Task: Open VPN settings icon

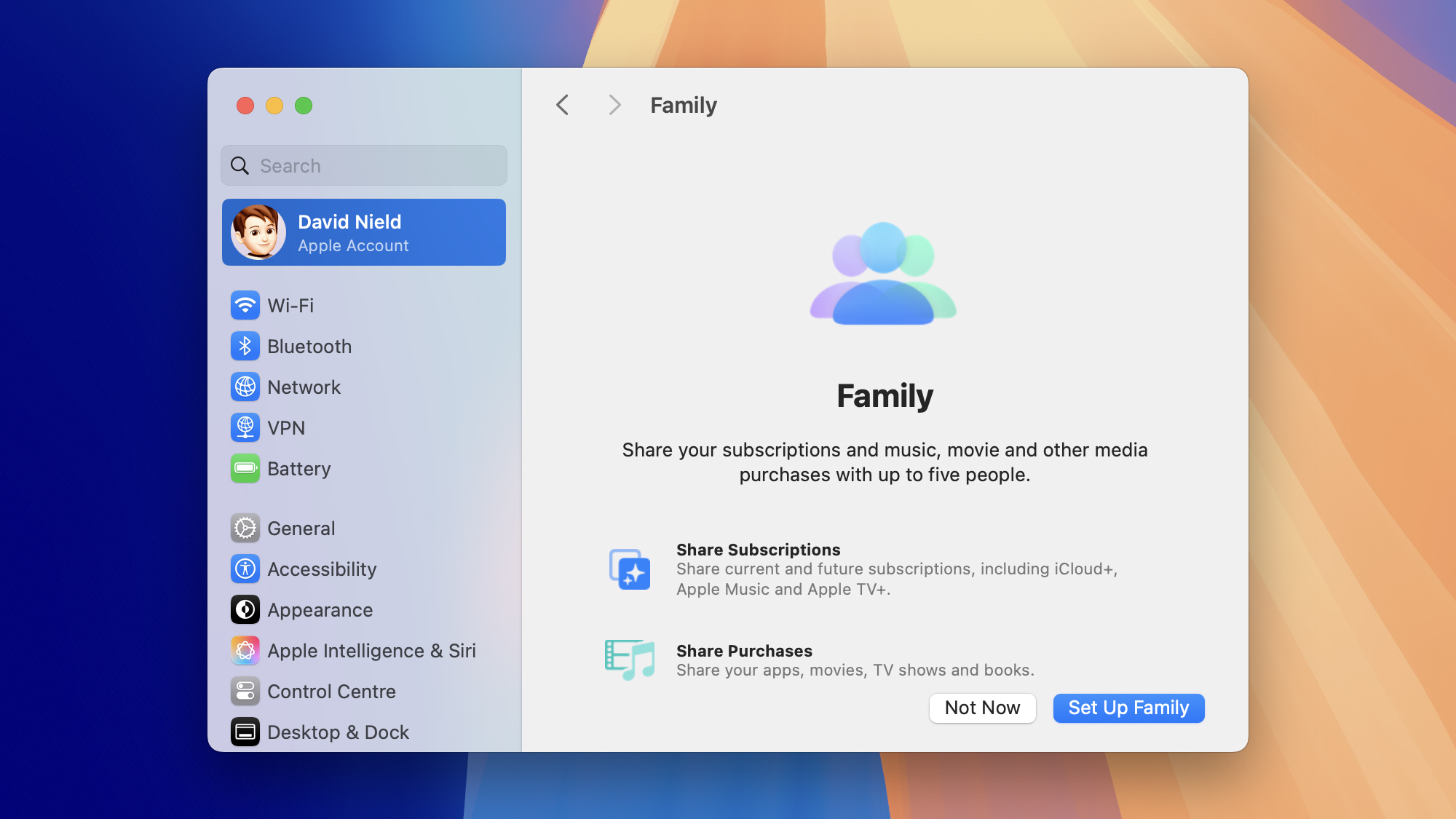Action: point(245,427)
